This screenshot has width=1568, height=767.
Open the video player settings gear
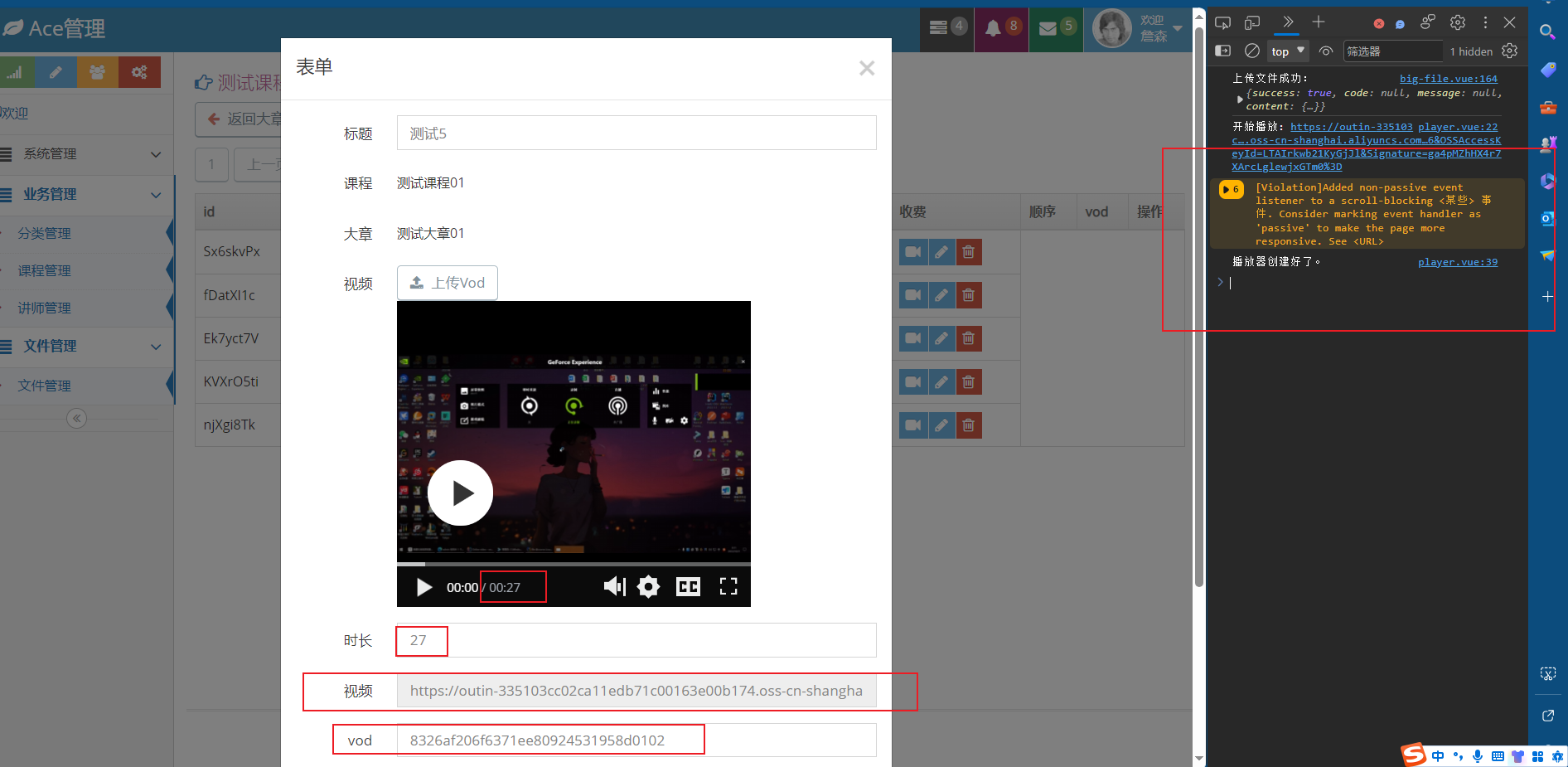click(x=648, y=587)
